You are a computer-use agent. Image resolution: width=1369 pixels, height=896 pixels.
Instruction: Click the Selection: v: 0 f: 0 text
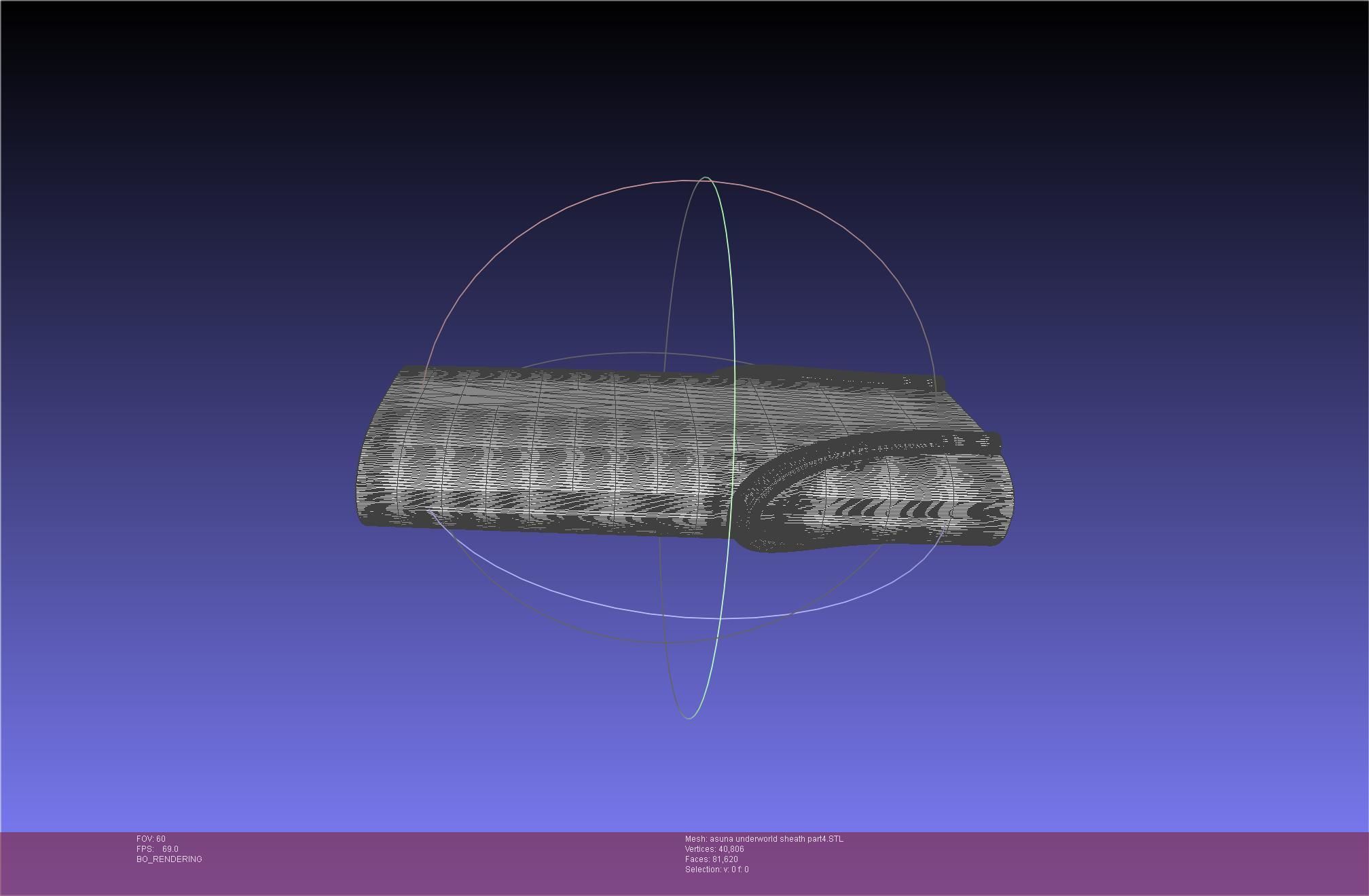point(716,870)
